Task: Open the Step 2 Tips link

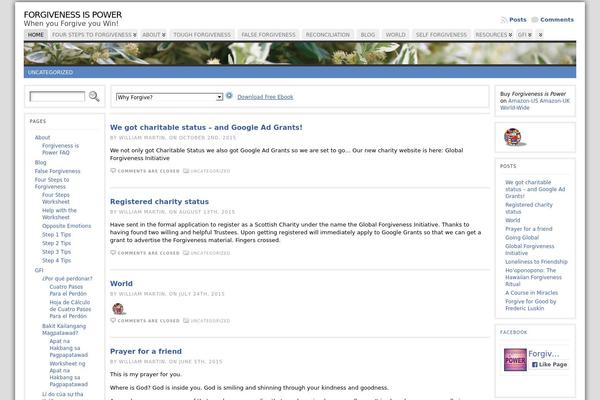Action: tap(56, 243)
